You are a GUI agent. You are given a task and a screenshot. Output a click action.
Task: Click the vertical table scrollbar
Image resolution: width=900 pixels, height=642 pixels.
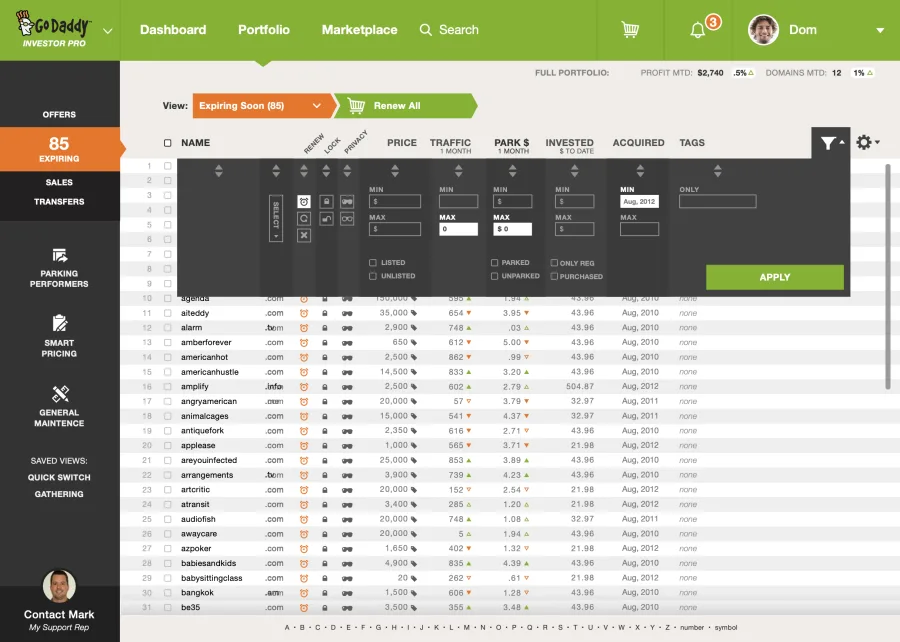click(x=888, y=277)
